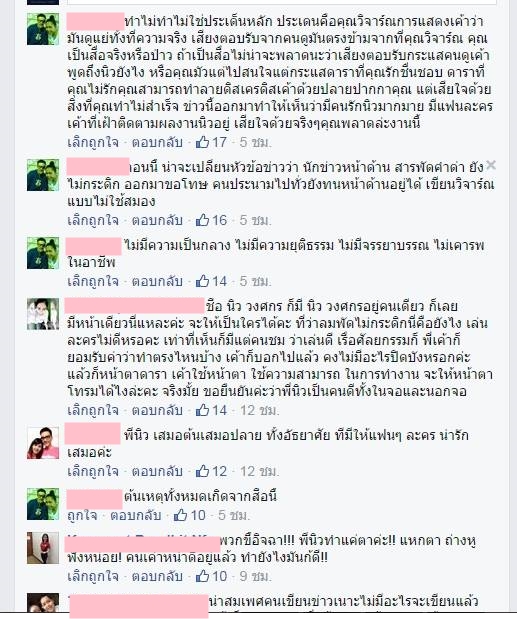Reply to the 9-hour-old comment
Image resolution: width=517 pixels, height=619 pixels.
(x=157, y=576)
